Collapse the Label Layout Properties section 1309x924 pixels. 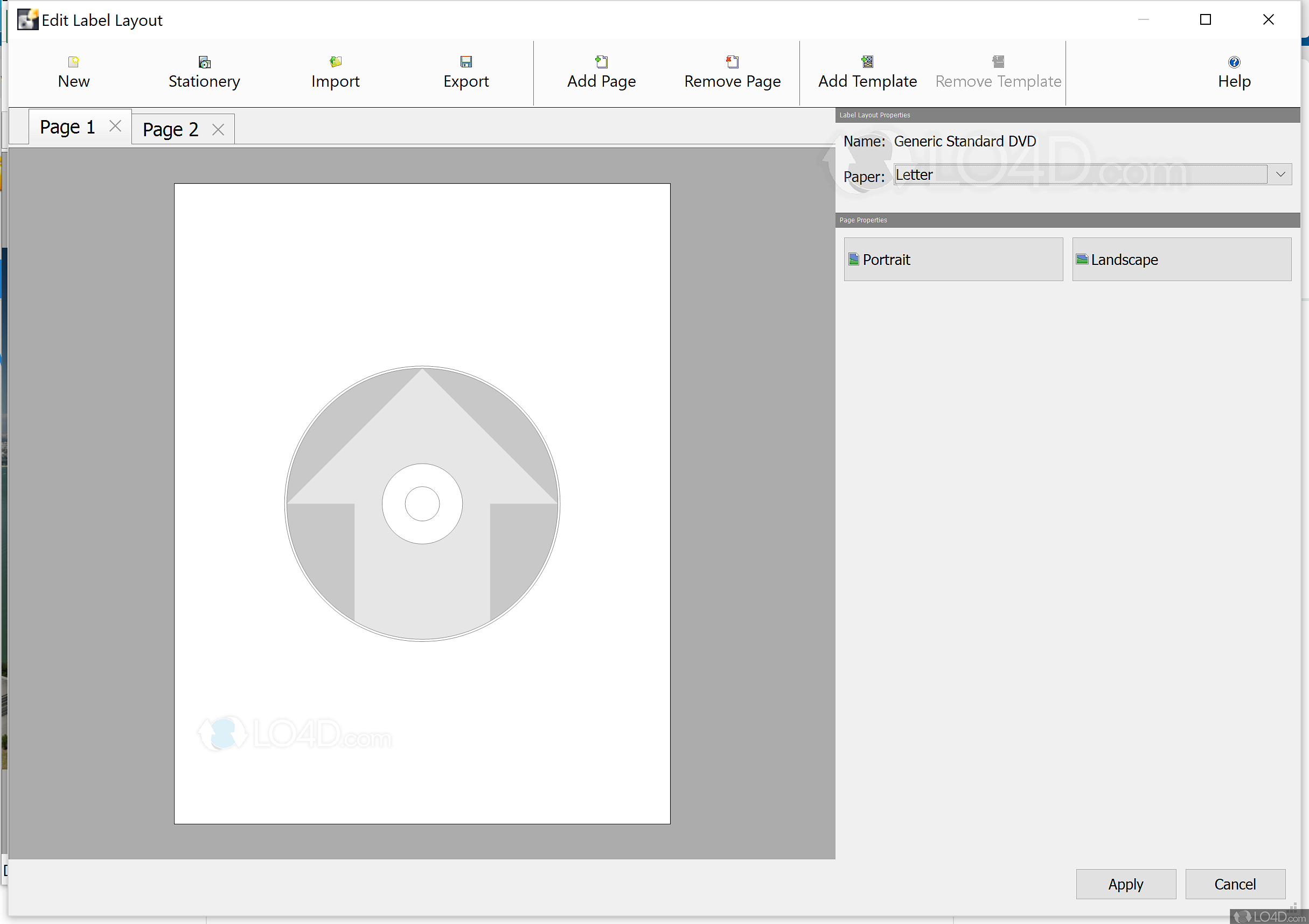[x=875, y=115]
